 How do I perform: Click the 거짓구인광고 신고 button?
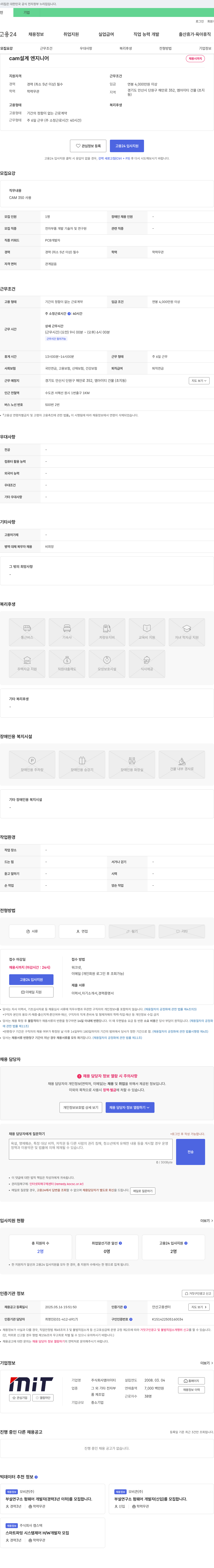point(198,1294)
